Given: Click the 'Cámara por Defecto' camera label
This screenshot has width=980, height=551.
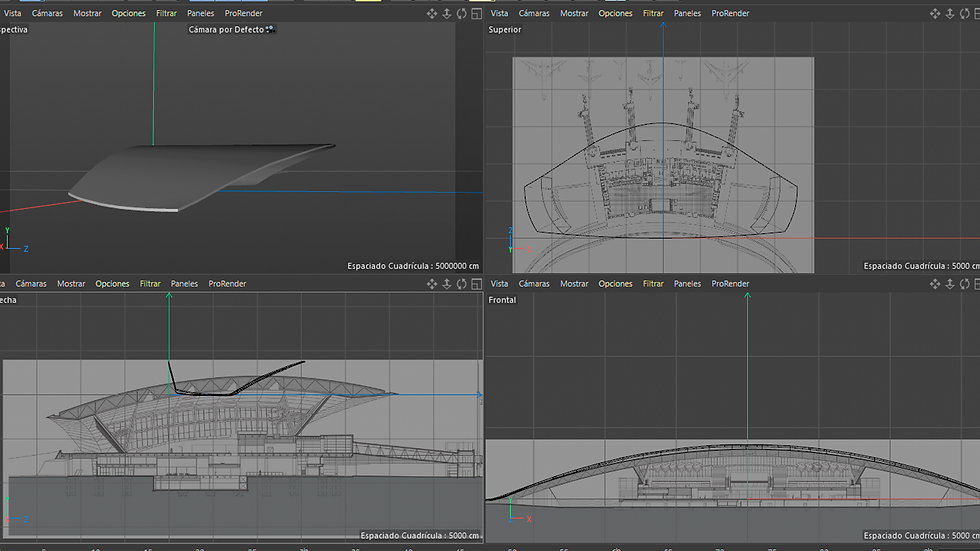Looking at the screenshot, I should tap(226, 29).
